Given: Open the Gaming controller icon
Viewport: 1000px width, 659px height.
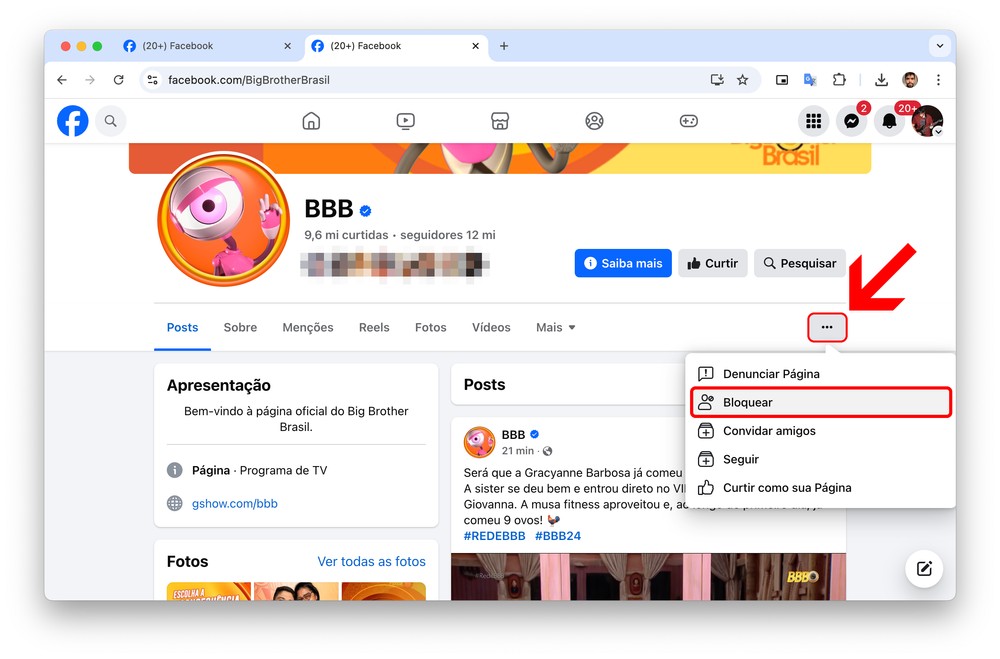Looking at the screenshot, I should [x=689, y=121].
